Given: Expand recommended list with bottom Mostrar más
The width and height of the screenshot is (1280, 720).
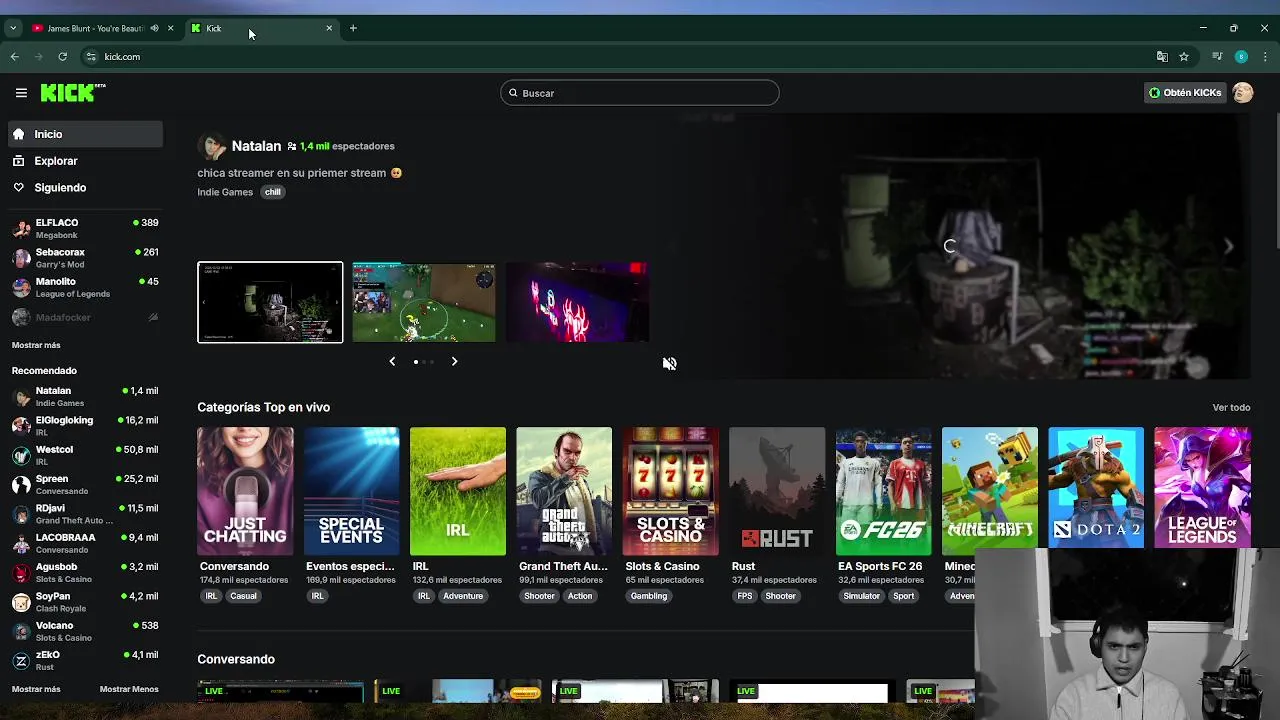Looking at the screenshot, I should pos(36,689).
